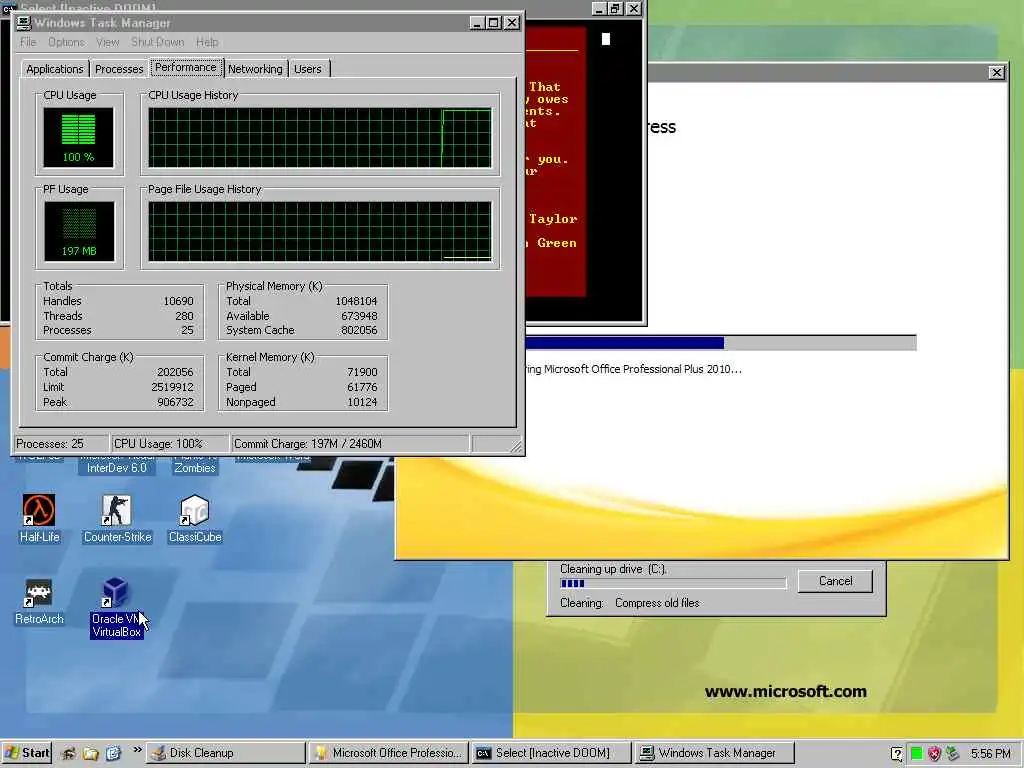Restore the DOOM console window
The width and height of the screenshot is (1024, 768).
click(616, 8)
